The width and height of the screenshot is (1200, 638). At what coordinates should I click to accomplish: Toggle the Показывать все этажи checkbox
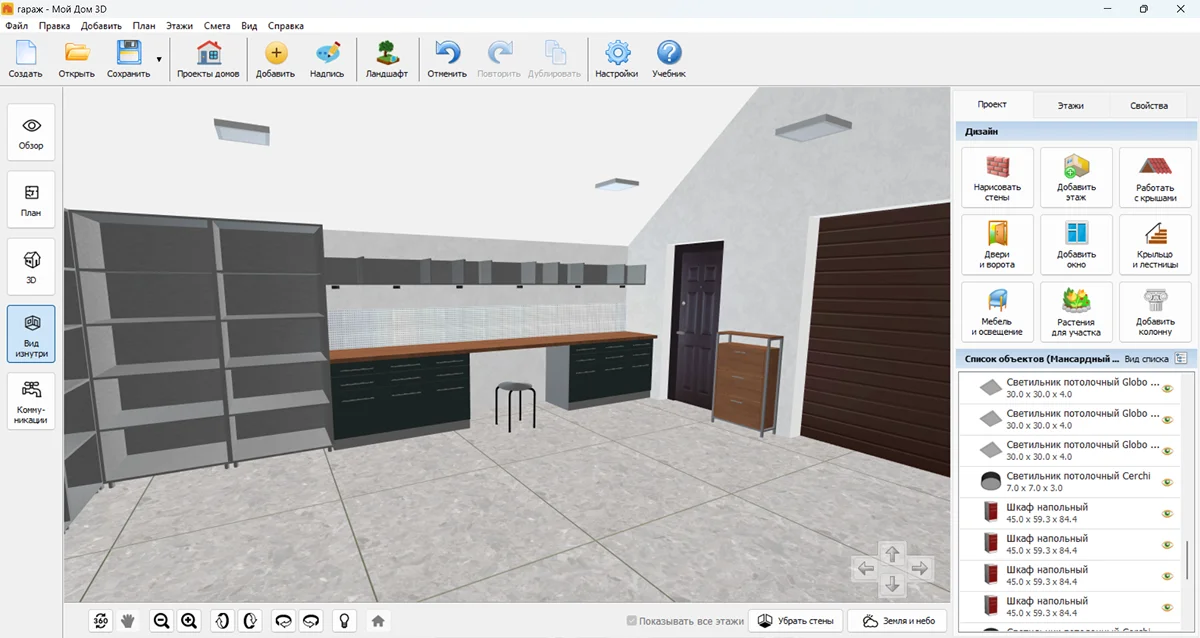pos(631,621)
